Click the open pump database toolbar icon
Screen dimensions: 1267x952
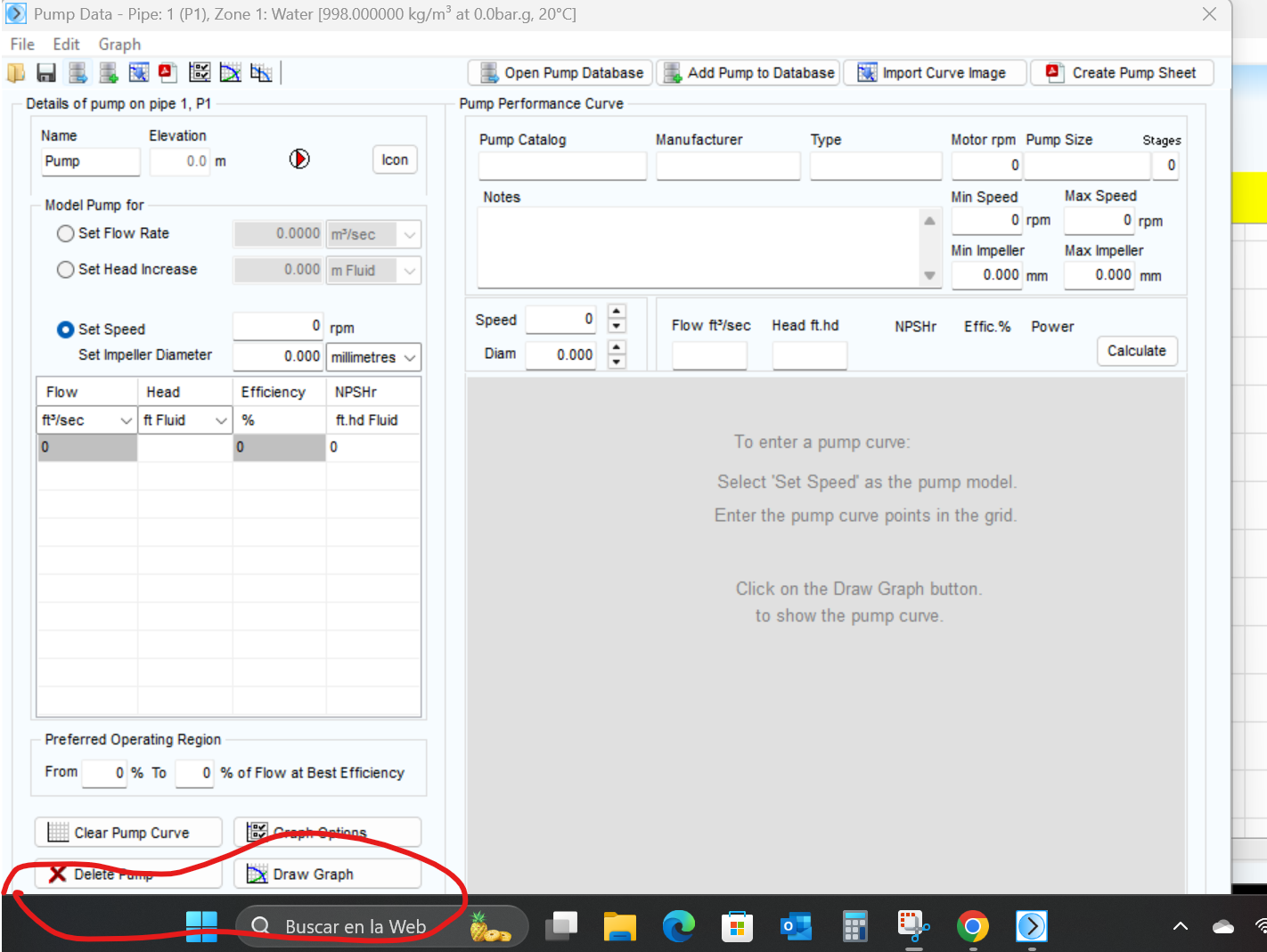point(78,73)
